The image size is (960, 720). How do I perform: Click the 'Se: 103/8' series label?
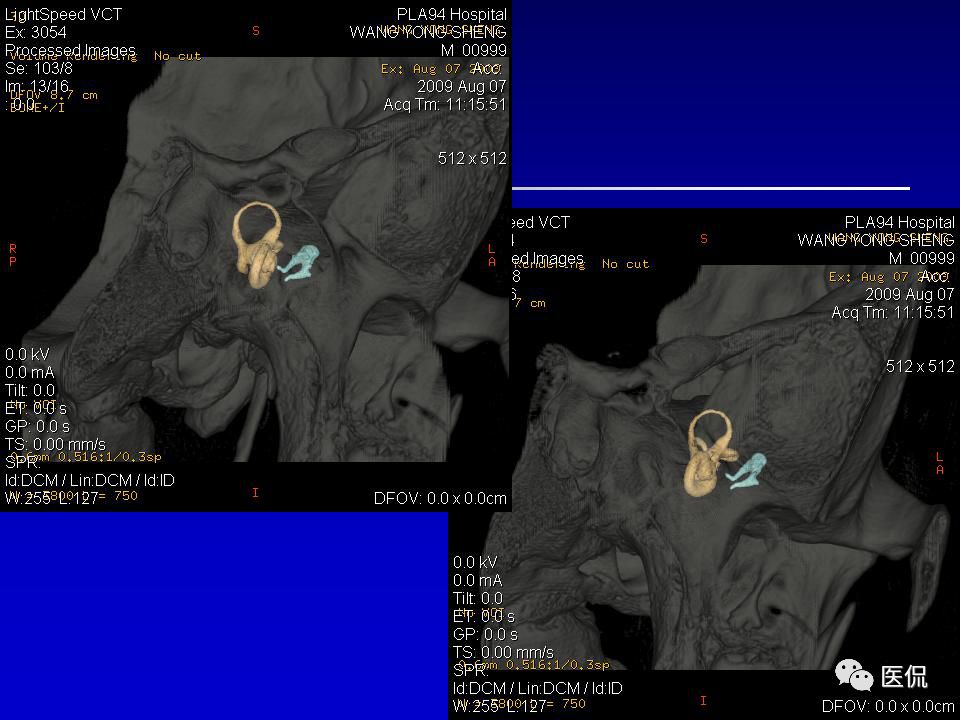pyautogui.click(x=39, y=68)
